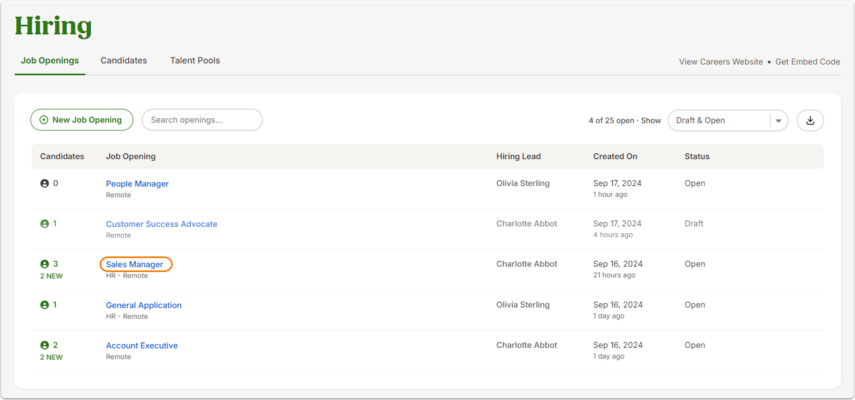Click the Created On column header

pyautogui.click(x=615, y=156)
